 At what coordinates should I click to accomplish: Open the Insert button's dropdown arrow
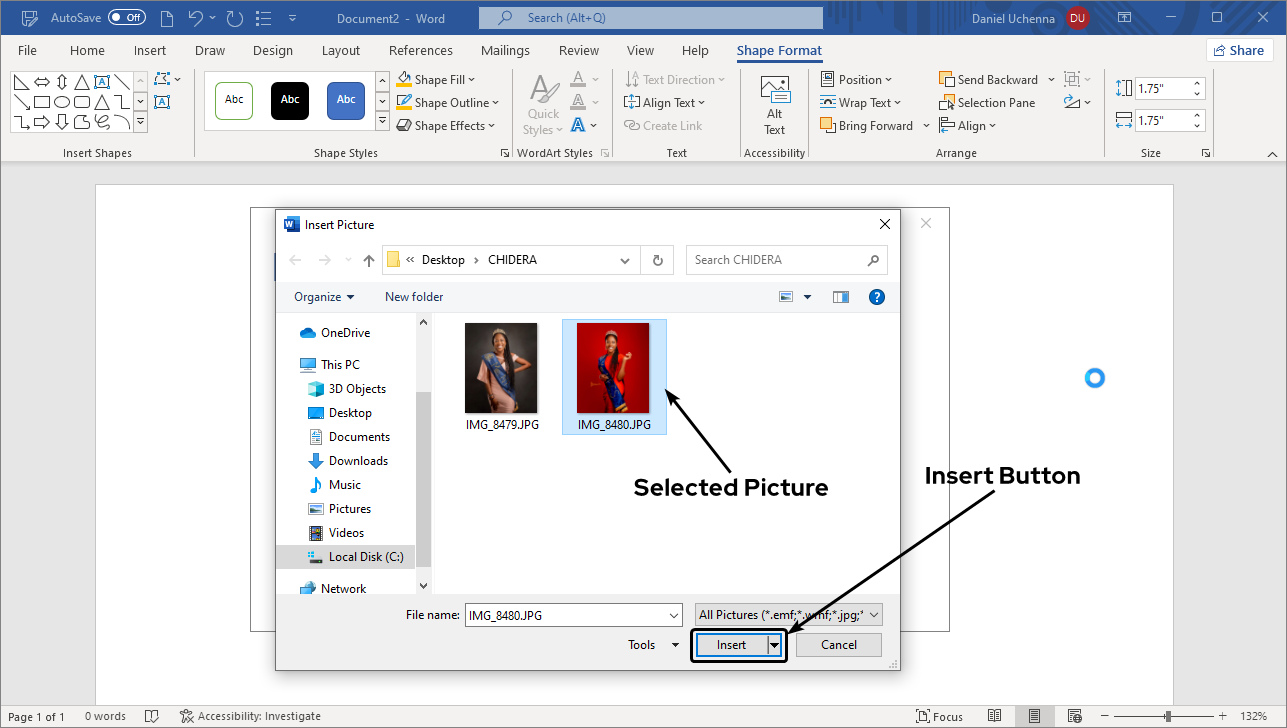tap(774, 645)
